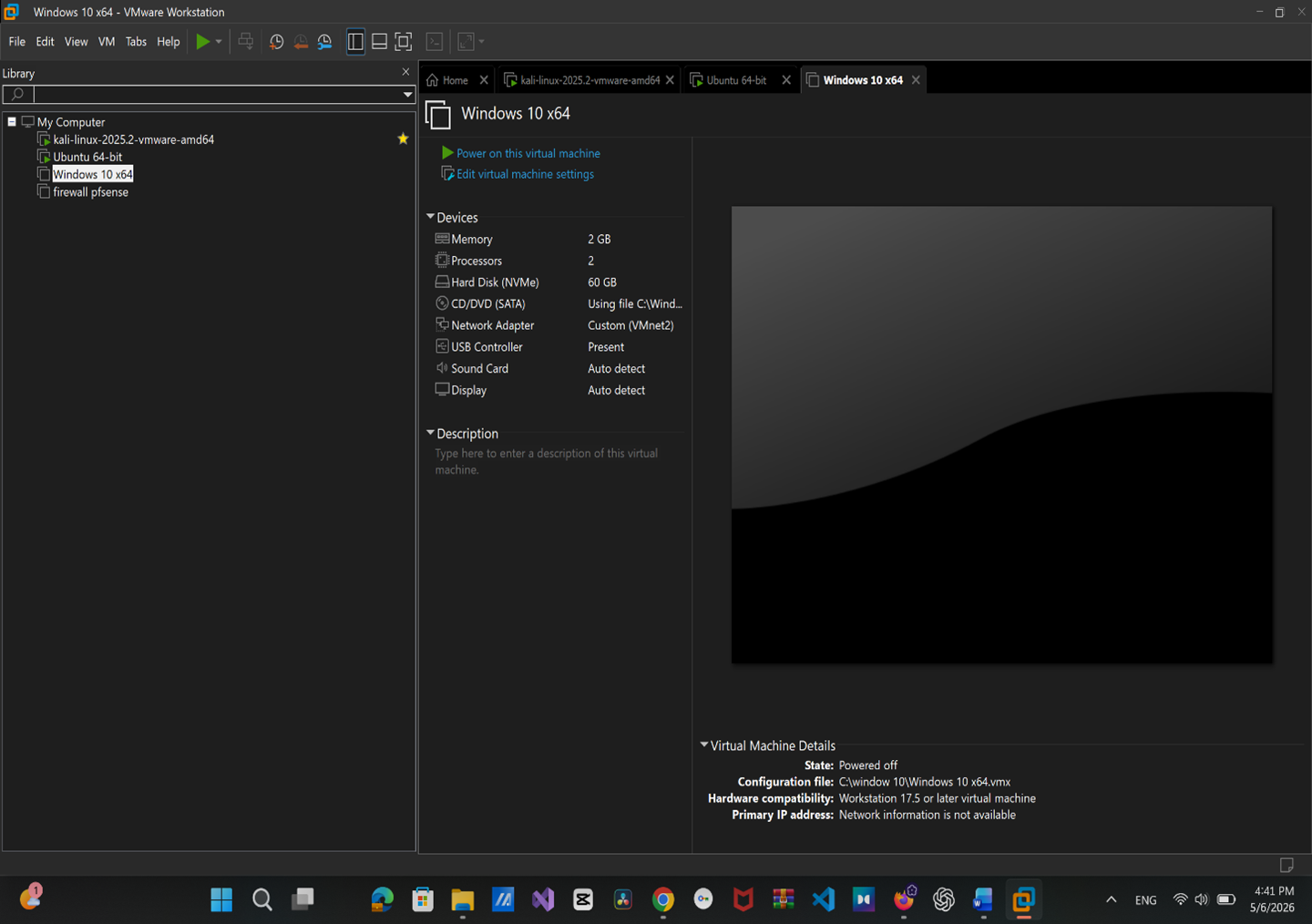Viewport: 1312px width, 924px height.
Task: Open the Tabs menu
Action: pyautogui.click(x=136, y=42)
